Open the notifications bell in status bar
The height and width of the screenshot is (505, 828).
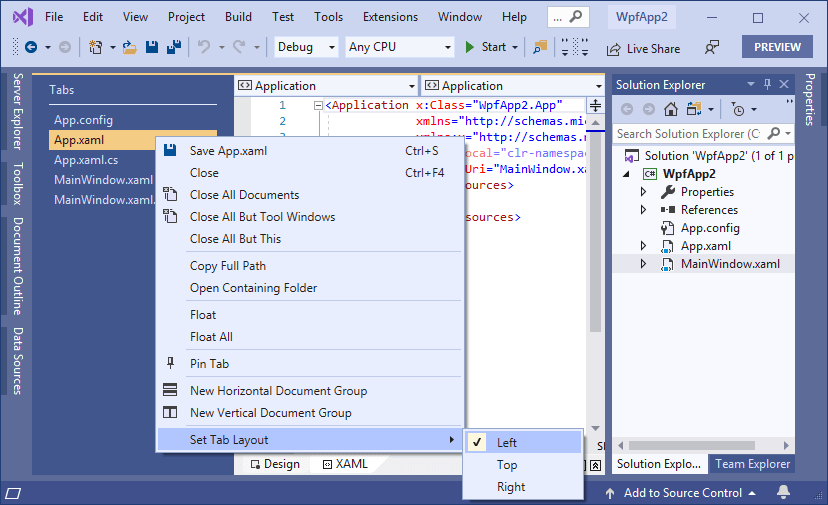pyautogui.click(x=783, y=492)
